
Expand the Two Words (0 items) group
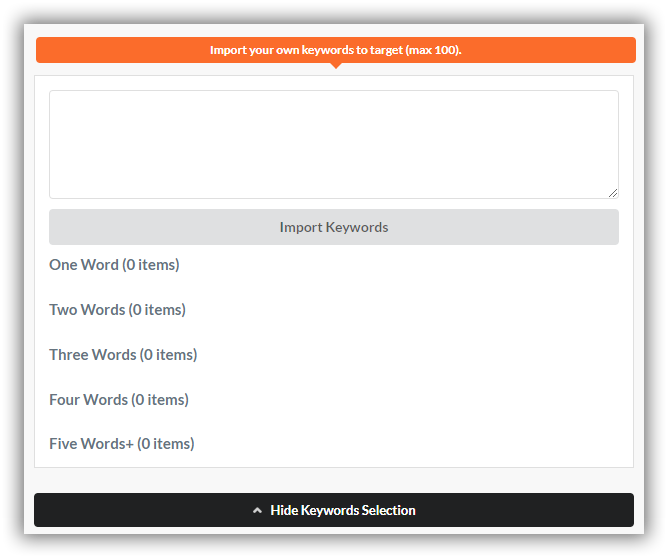tap(118, 310)
